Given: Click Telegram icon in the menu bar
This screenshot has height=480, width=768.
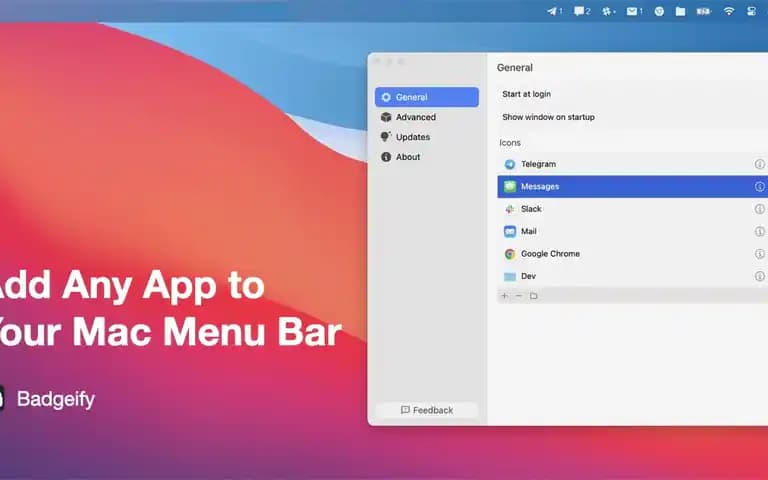Looking at the screenshot, I should 554,11.
